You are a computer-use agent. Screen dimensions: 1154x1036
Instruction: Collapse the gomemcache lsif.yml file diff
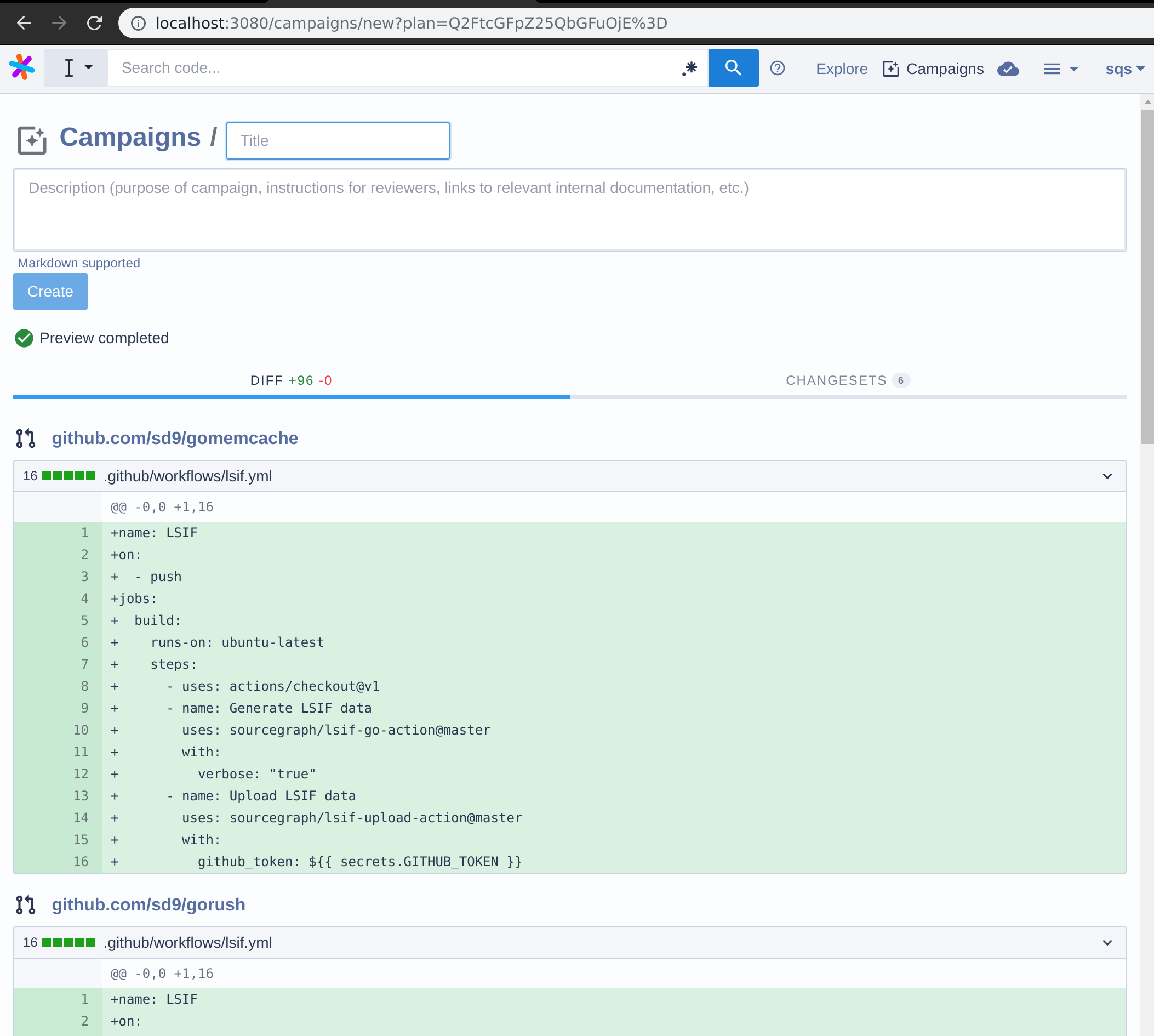coord(1107,476)
